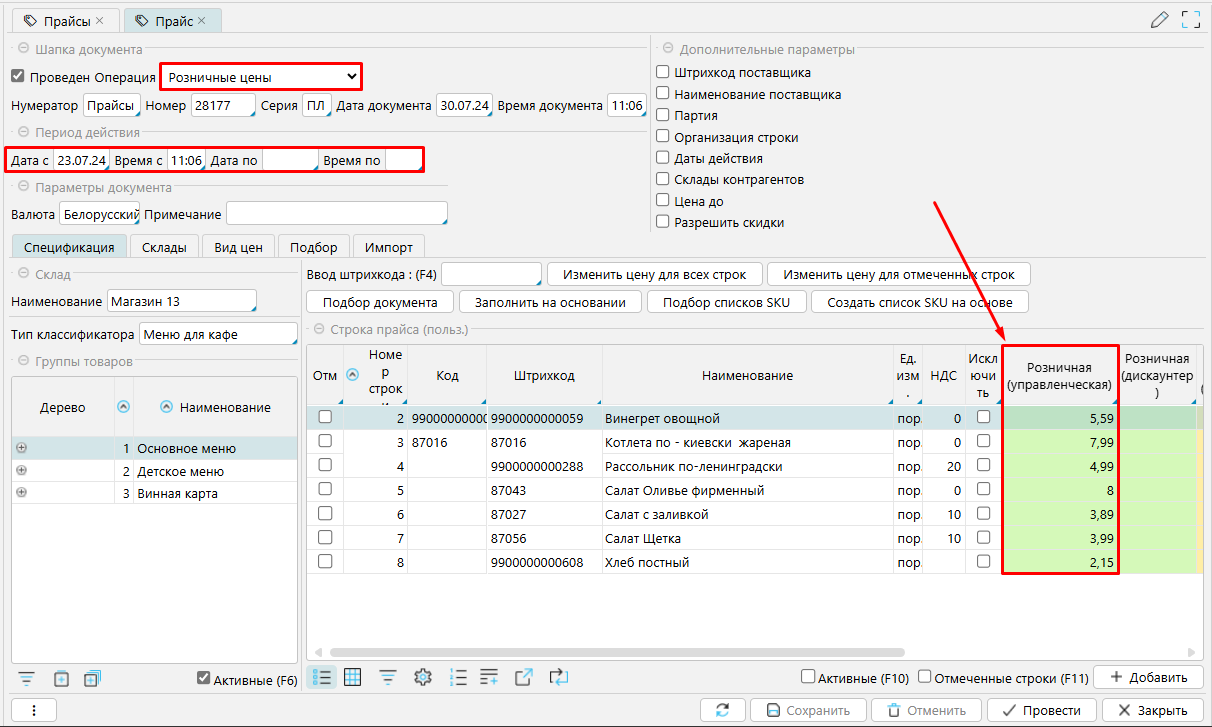
Task: Click filter icon under product groups tree
Action: tap(26, 679)
